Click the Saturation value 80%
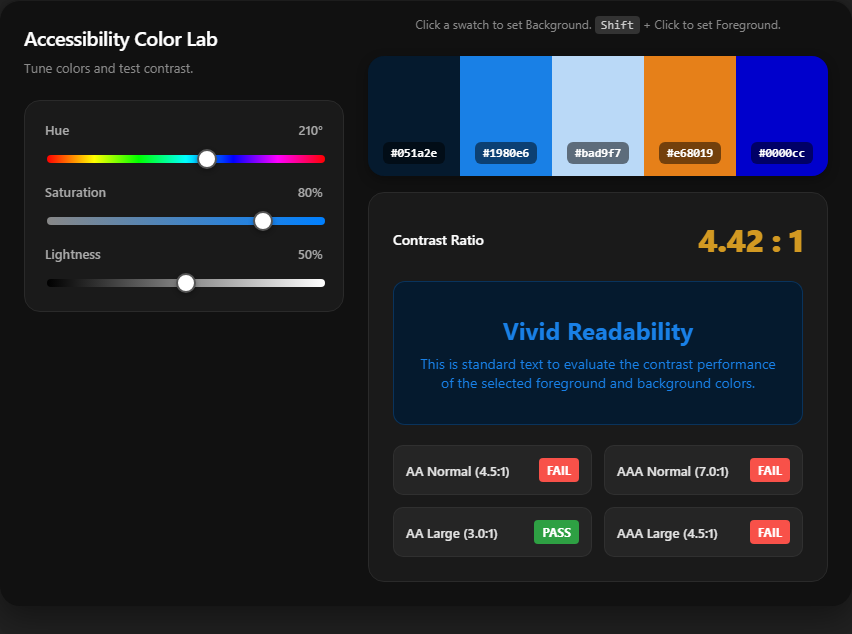 coord(310,193)
